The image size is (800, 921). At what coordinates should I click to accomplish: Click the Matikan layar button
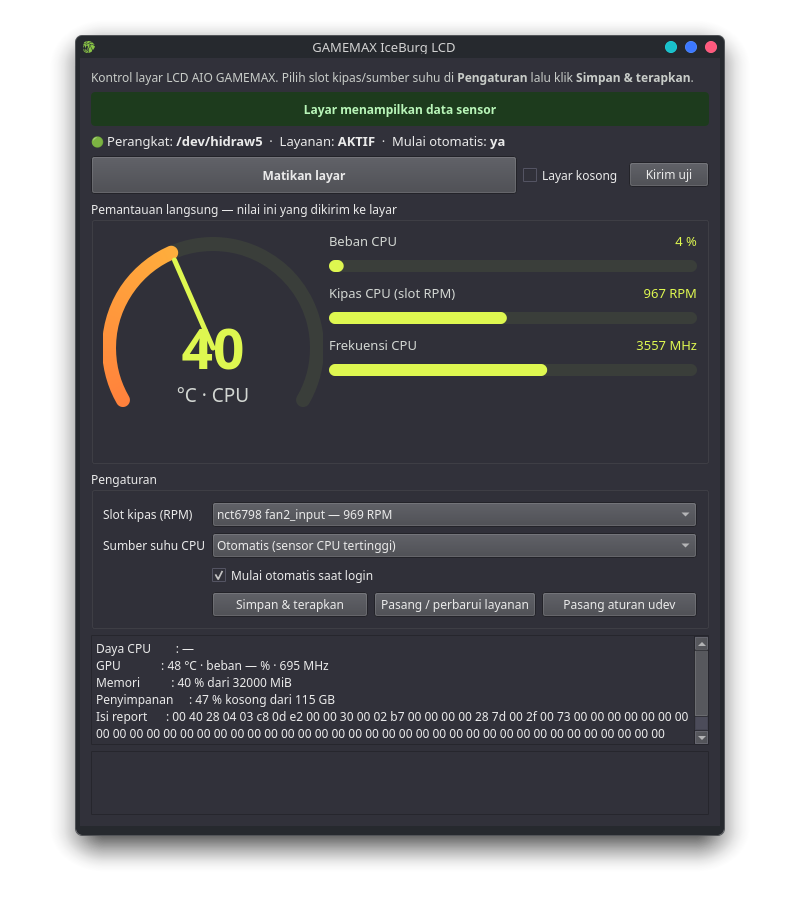(x=304, y=175)
